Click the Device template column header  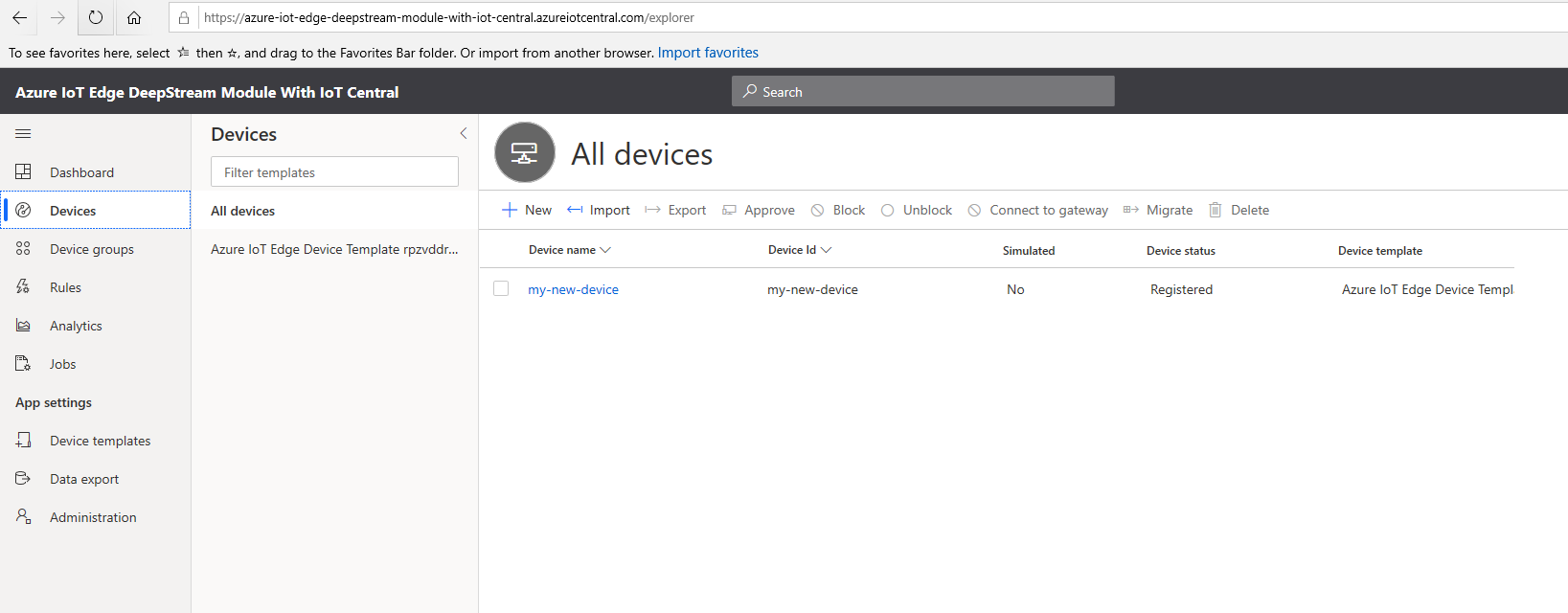pyautogui.click(x=1379, y=251)
